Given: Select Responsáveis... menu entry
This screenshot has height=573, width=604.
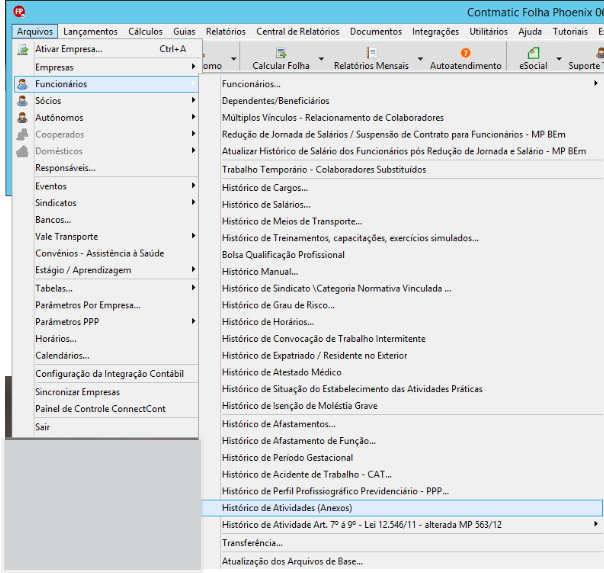Looking at the screenshot, I should (106, 168).
